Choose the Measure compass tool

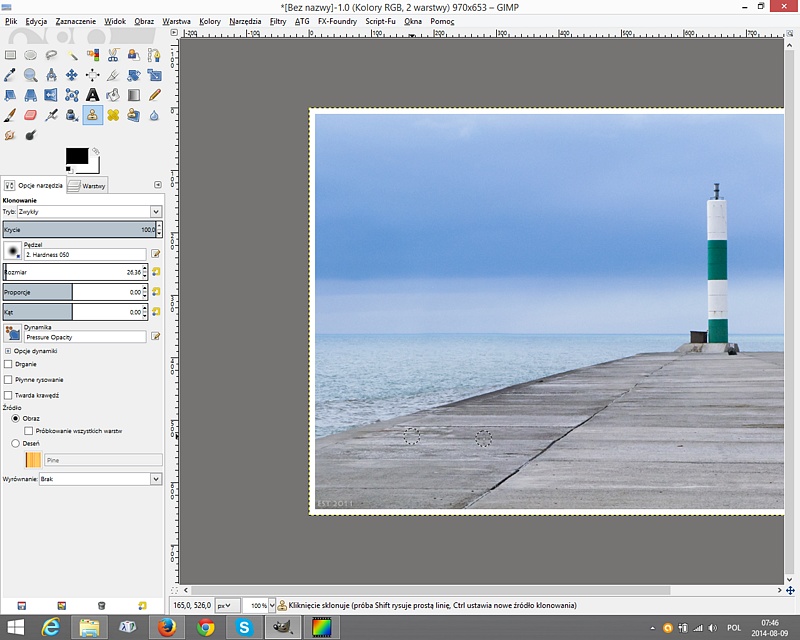tap(51, 75)
